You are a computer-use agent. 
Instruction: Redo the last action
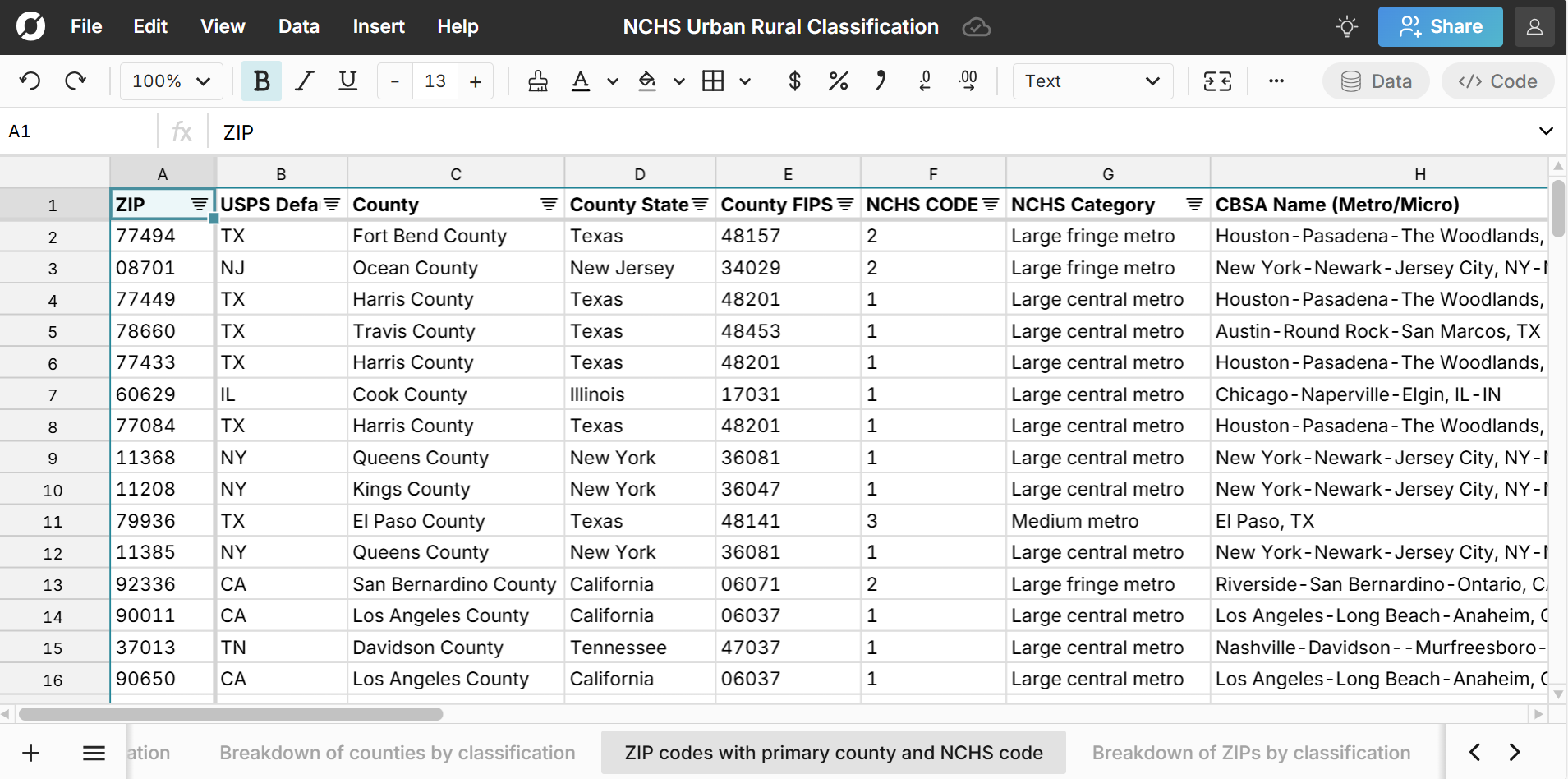pyautogui.click(x=76, y=81)
